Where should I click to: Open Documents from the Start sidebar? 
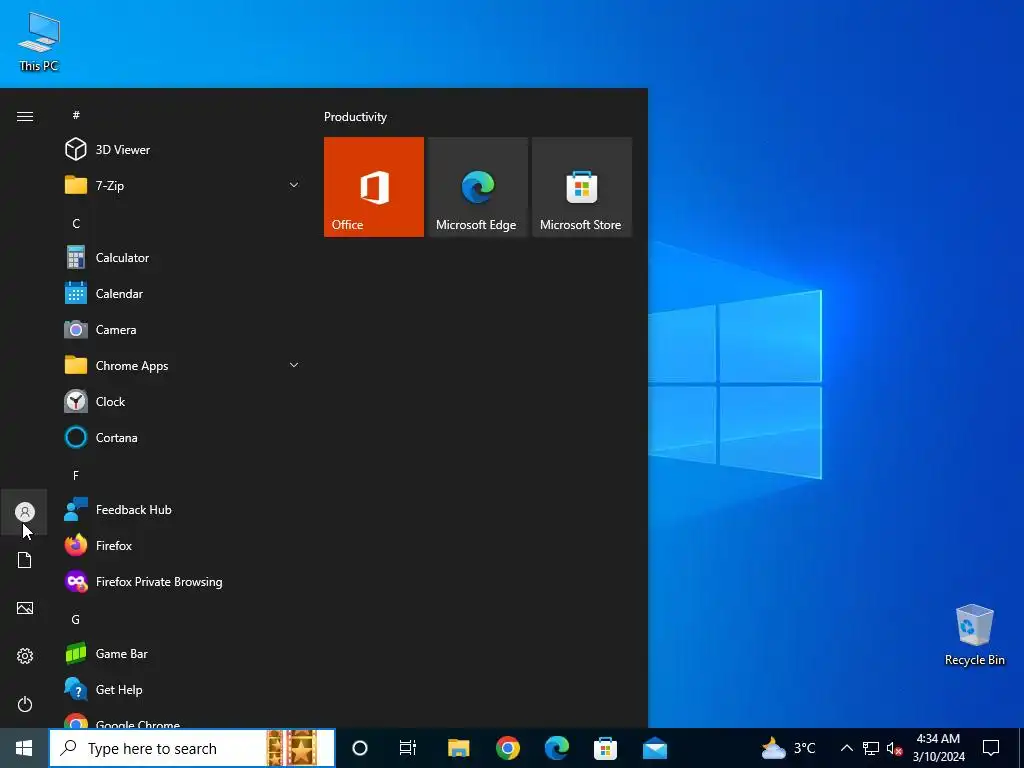click(25, 560)
